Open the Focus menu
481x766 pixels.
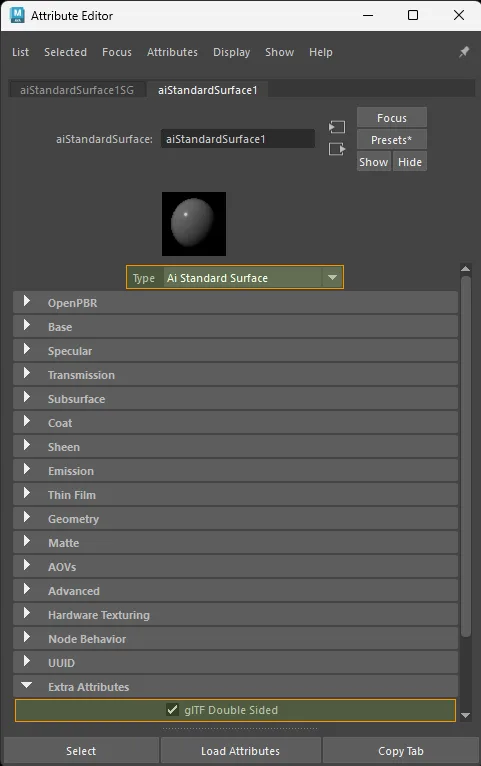[117, 52]
